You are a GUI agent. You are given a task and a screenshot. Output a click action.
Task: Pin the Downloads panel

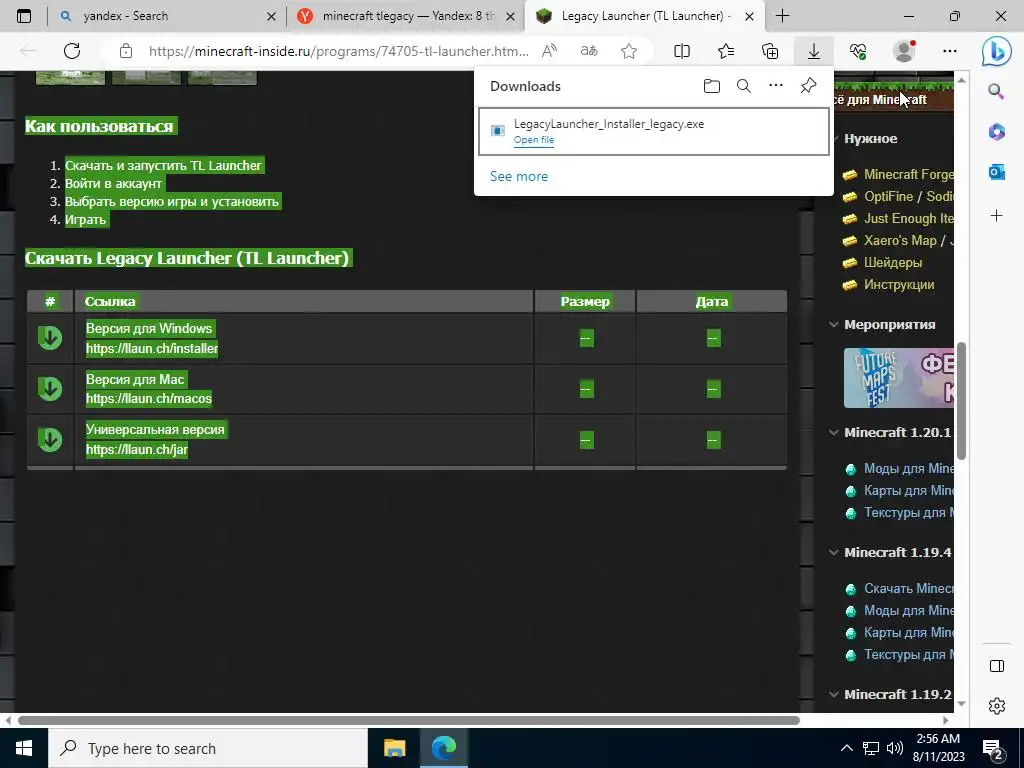(x=808, y=86)
